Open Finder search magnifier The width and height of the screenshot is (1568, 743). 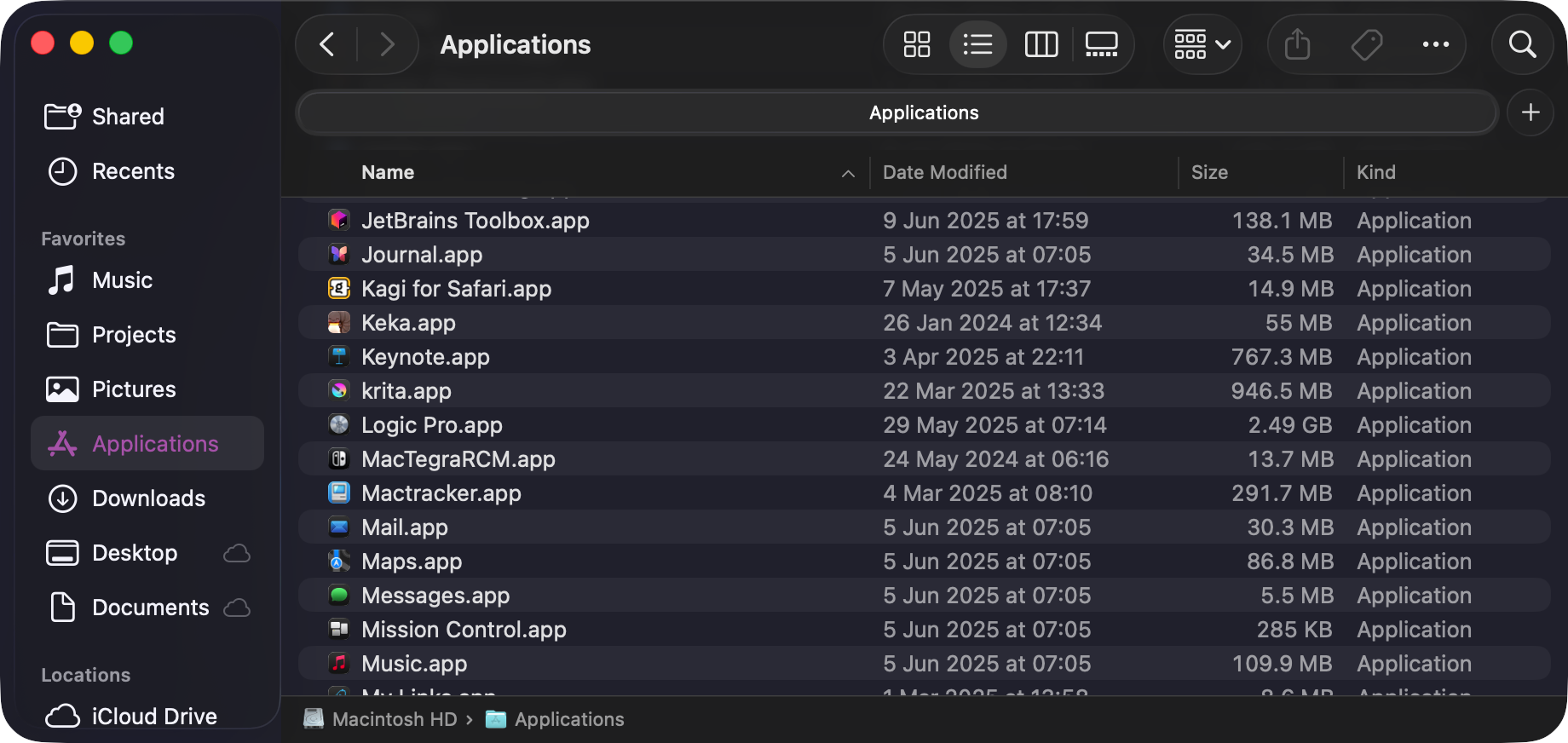(x=1523, y=44)
